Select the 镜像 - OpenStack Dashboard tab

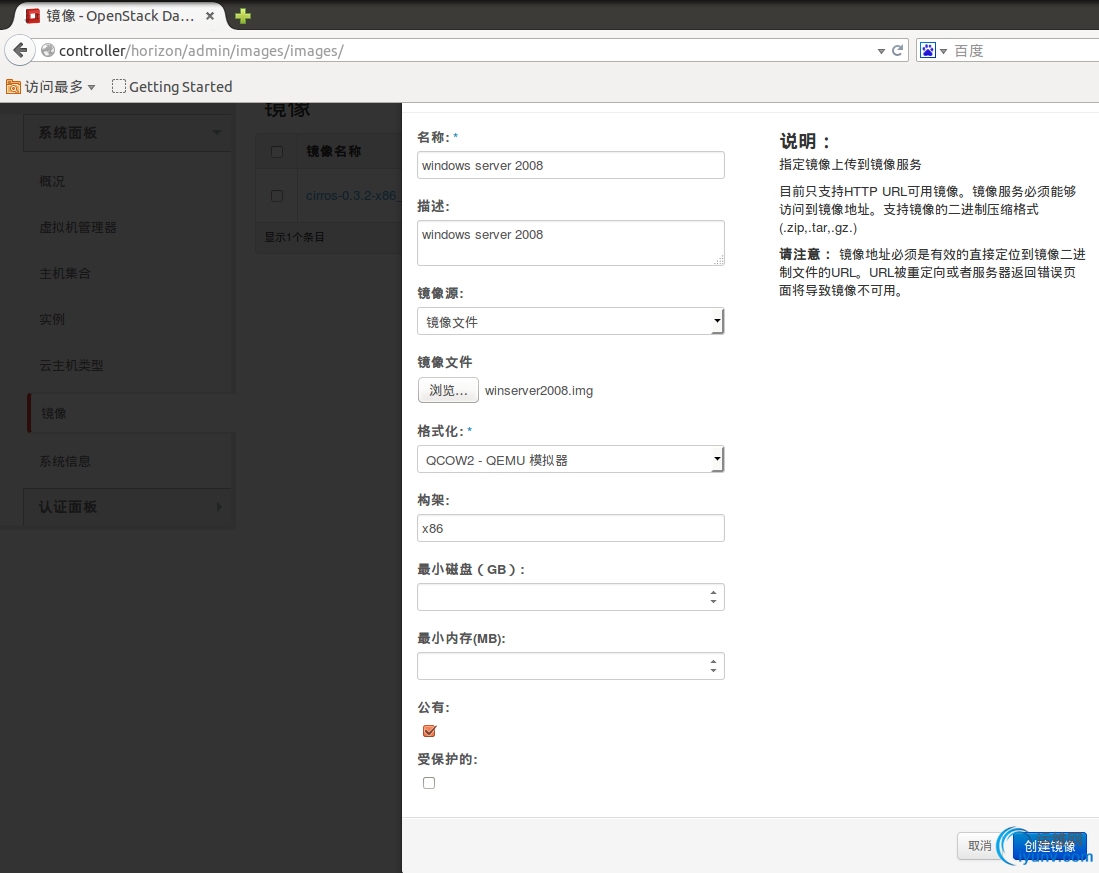(x=119, y=15)
